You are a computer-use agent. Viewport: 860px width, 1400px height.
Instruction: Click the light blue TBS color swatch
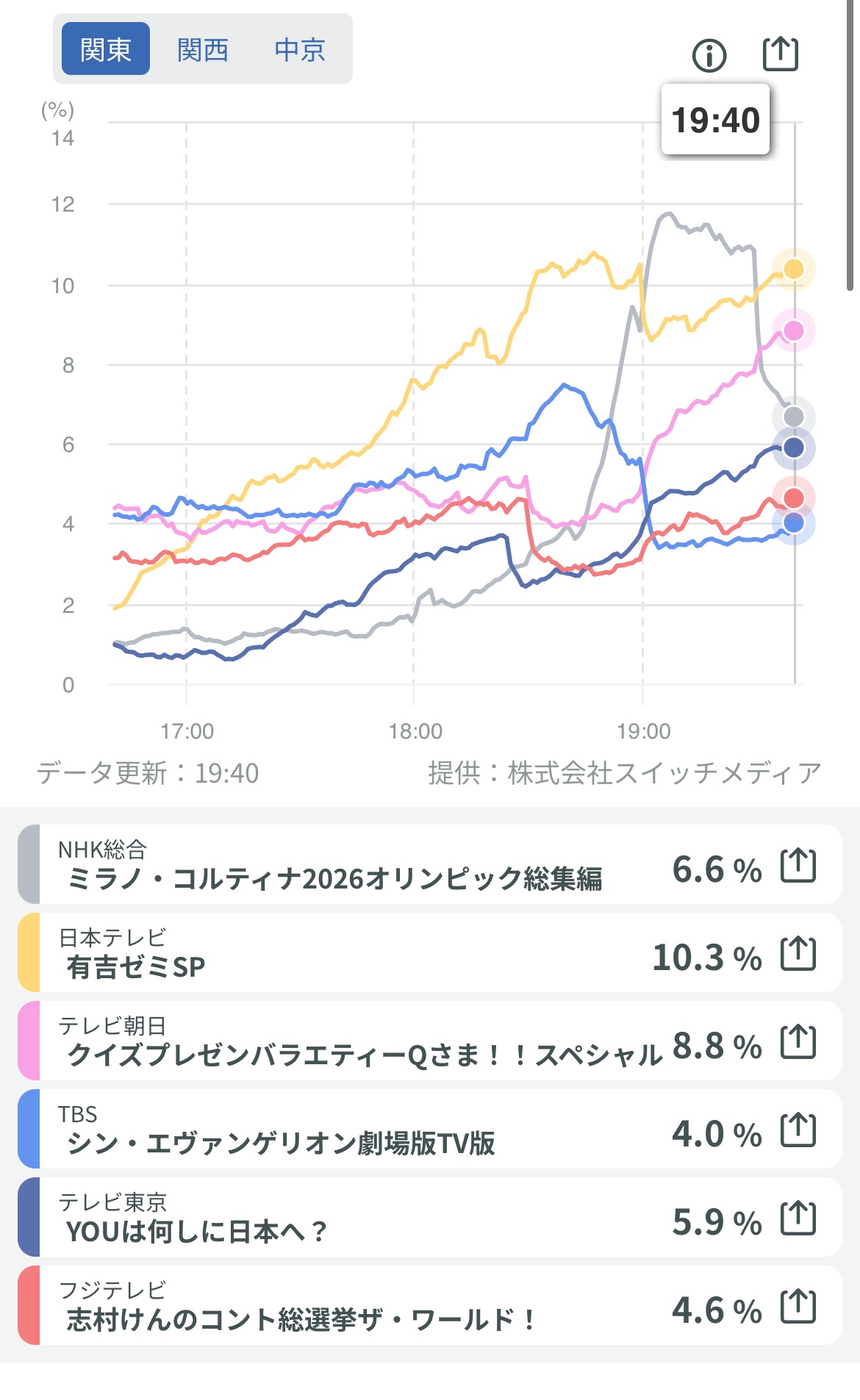[29, 1130]
